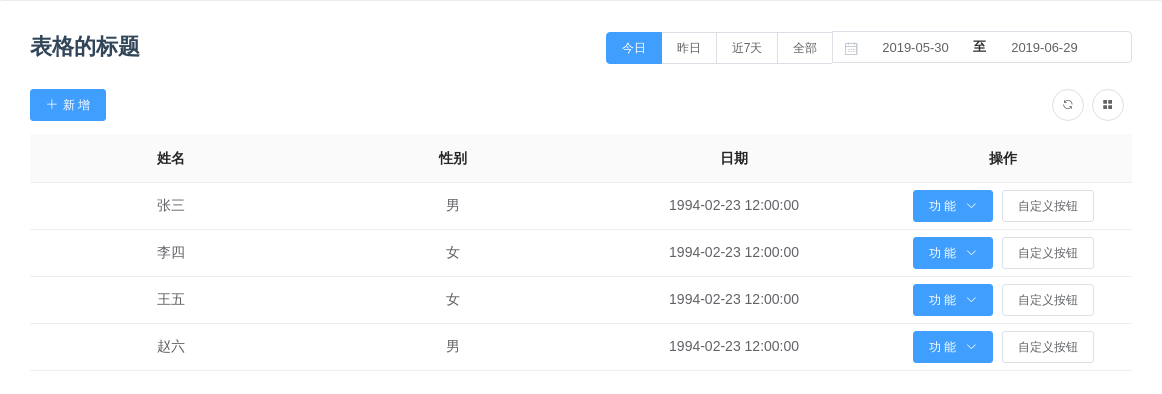Click start date 2019-05-30 field
The width and height of the screenshot is (1162, 394).
pyautogui.click(x=915, y=48)
